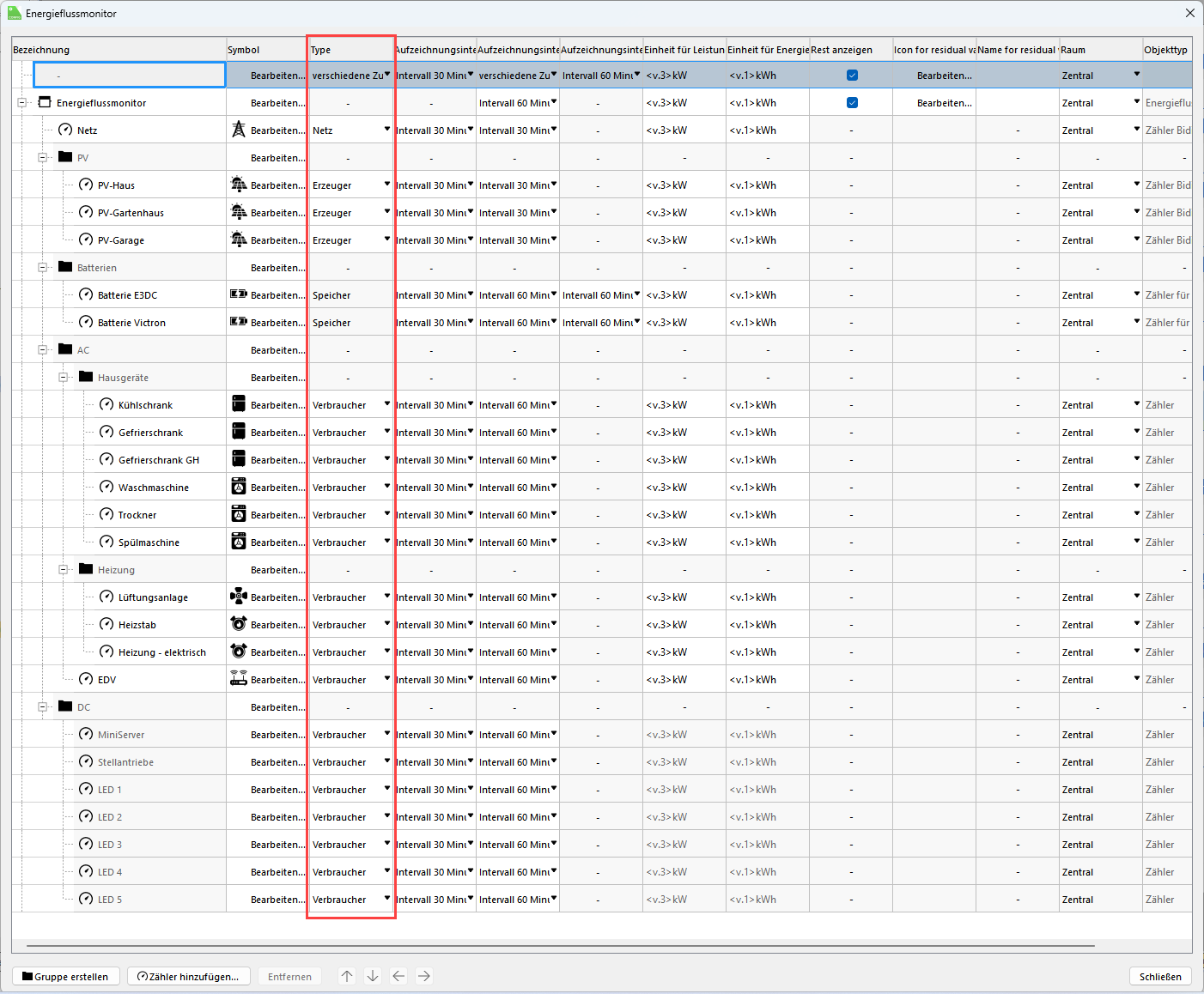Toggle Rest anzeigen checkbox for Energieflussmonitor row
The image size is (1204, 994).
[852, 103]
